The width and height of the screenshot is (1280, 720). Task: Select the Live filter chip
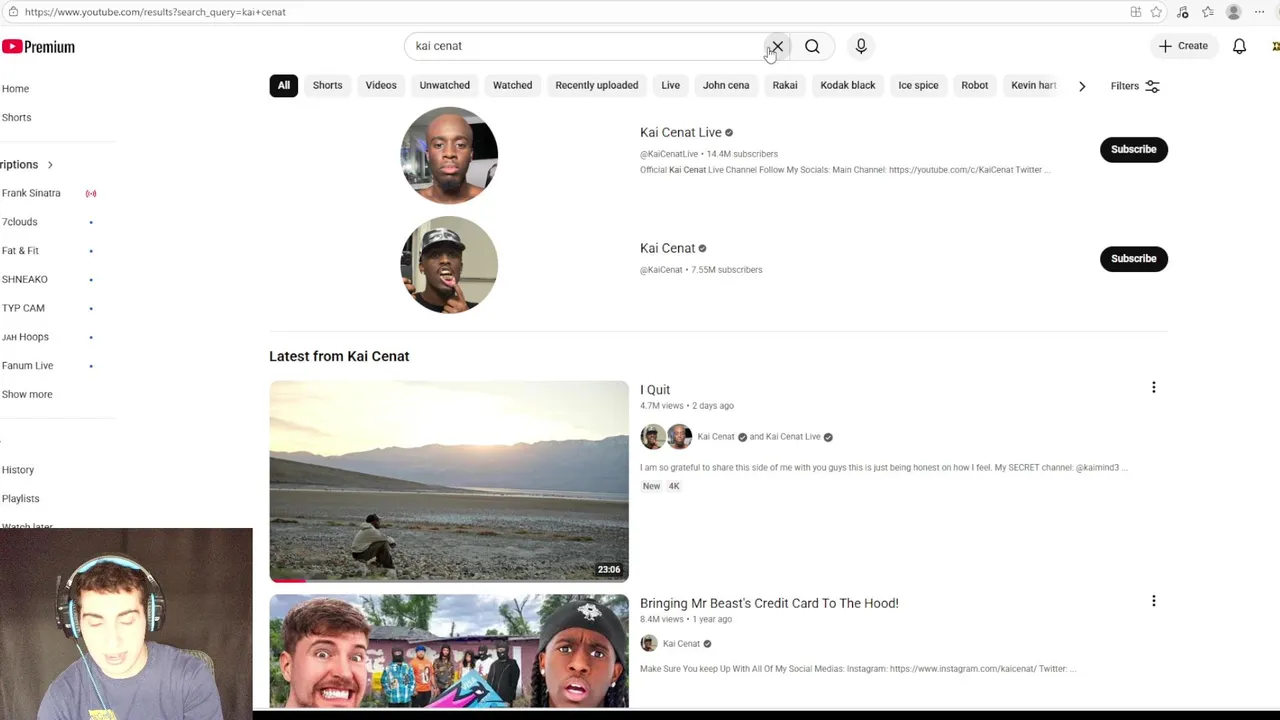[x=670, y=85]
